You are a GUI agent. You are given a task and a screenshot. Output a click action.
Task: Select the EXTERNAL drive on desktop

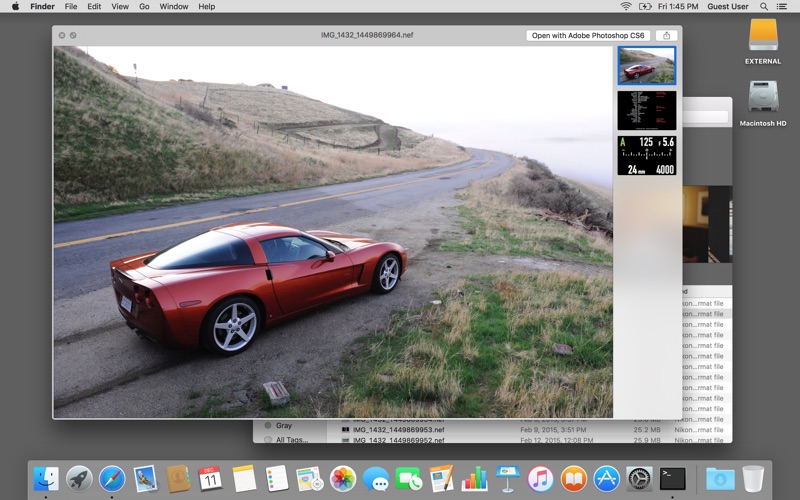pos(763,40)
